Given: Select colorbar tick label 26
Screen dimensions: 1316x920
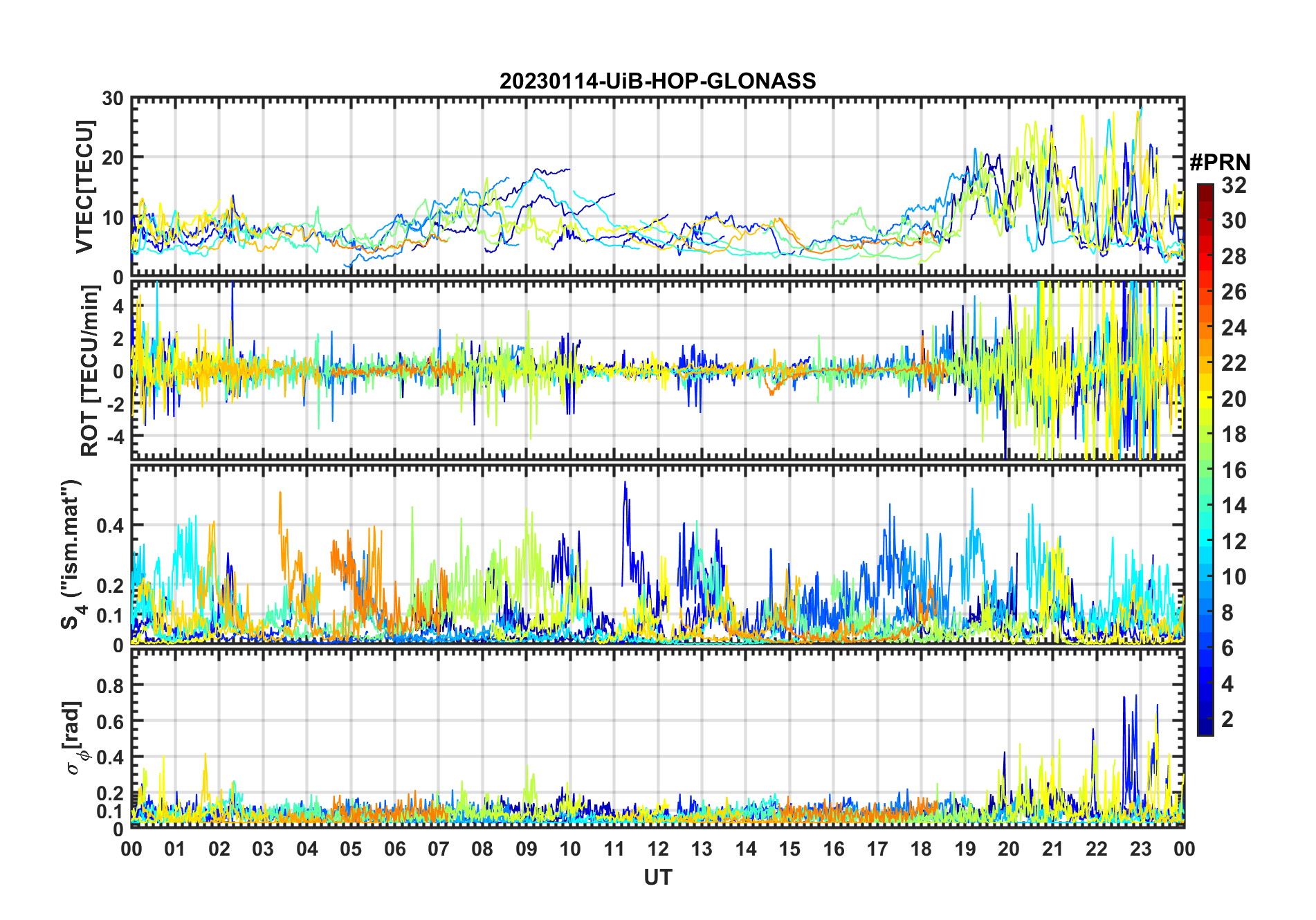Looking at the screenshot, I should [x=1234, y=292].
